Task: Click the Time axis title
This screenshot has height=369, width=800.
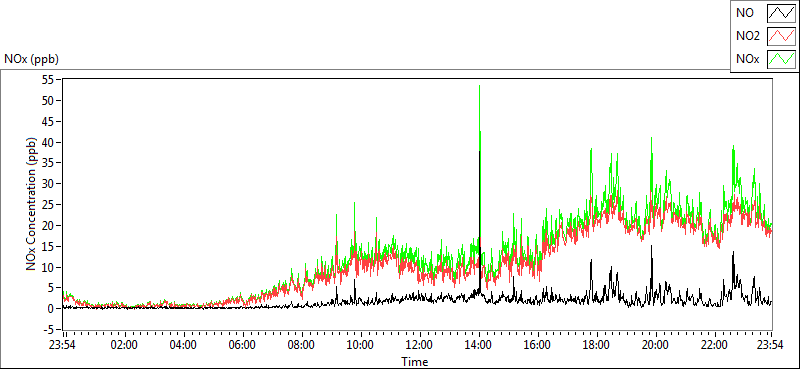Action: 414,362
